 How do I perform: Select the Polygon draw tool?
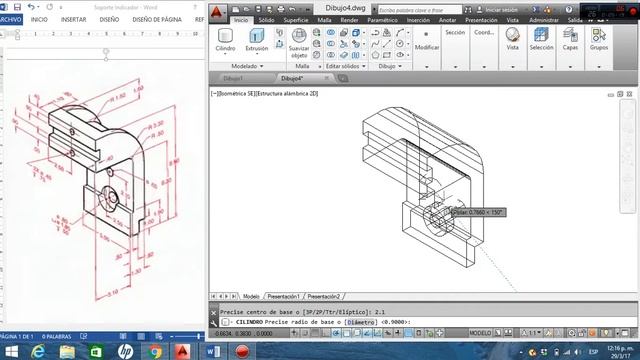pos(375,54)
